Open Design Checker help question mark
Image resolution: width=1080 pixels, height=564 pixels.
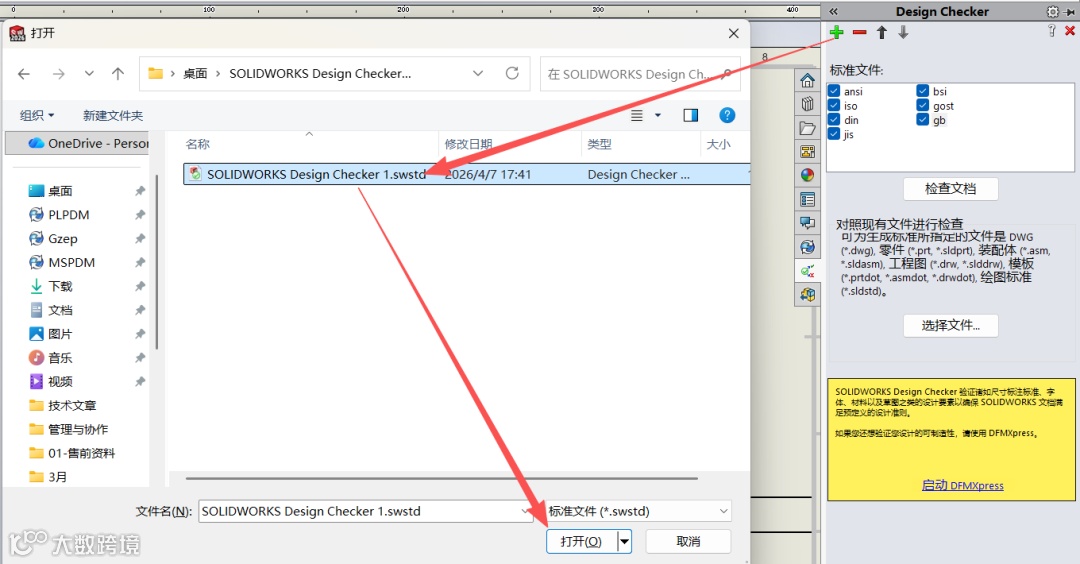(1051, 31)
